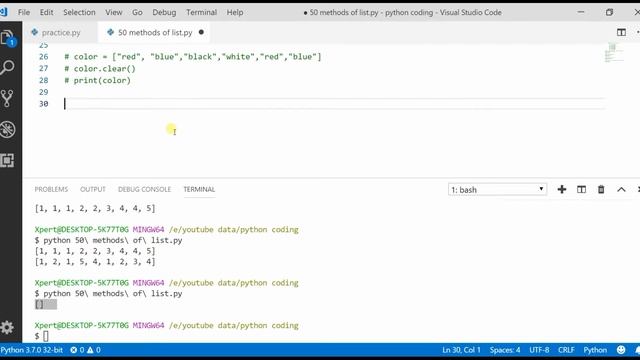The height and width of the screenshot is (360, 640).
Task: Click the minimap at editor right
Action: pyautogui.click(x=614, y=53)
